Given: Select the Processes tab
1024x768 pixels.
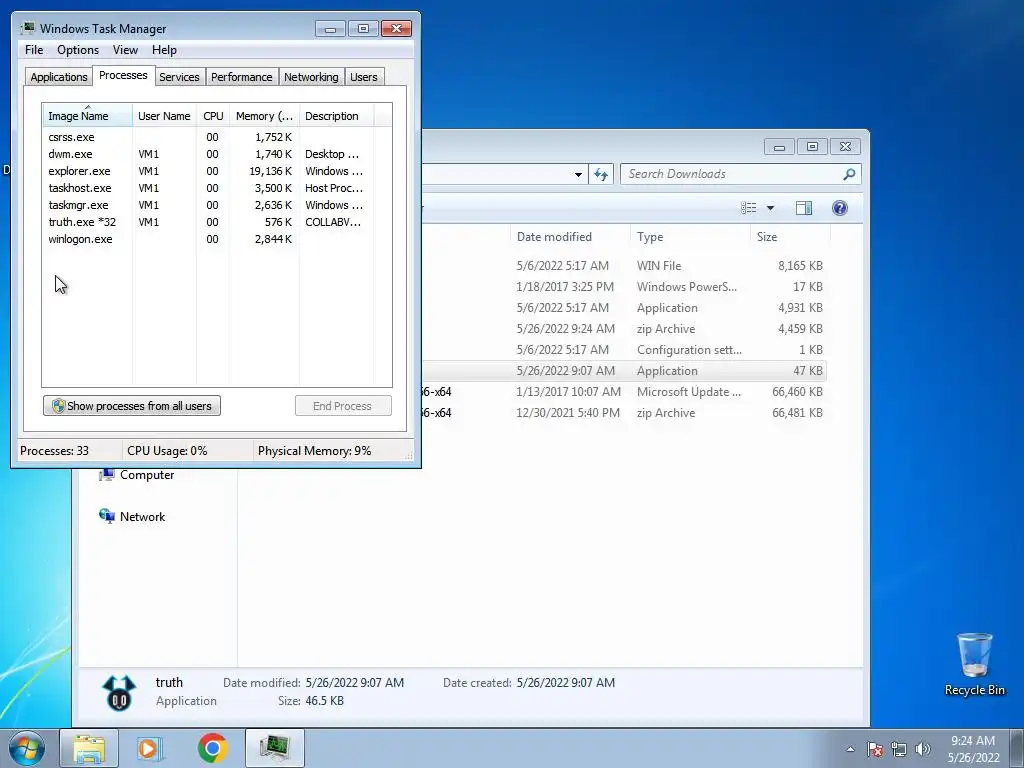Looking at the screenshot, I should tap(123, 76).
